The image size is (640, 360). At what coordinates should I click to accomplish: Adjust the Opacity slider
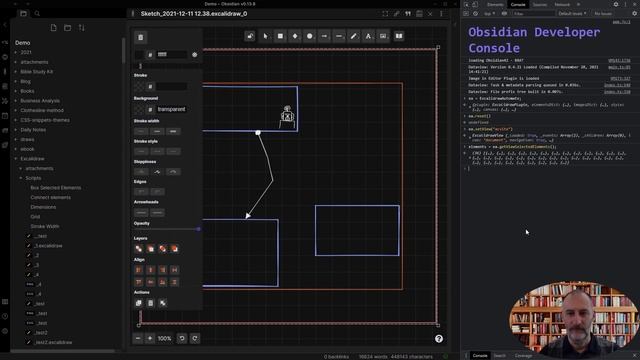167,229
